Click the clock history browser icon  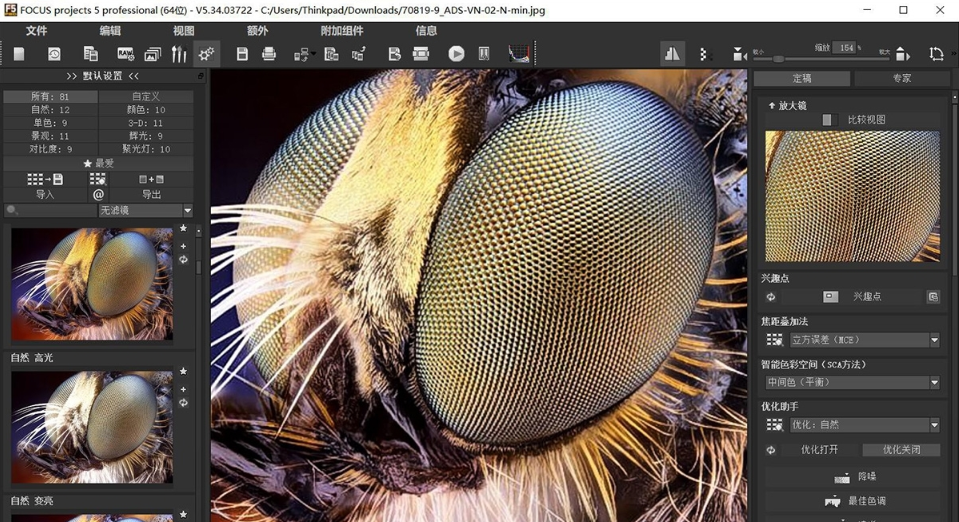point(54,54)
